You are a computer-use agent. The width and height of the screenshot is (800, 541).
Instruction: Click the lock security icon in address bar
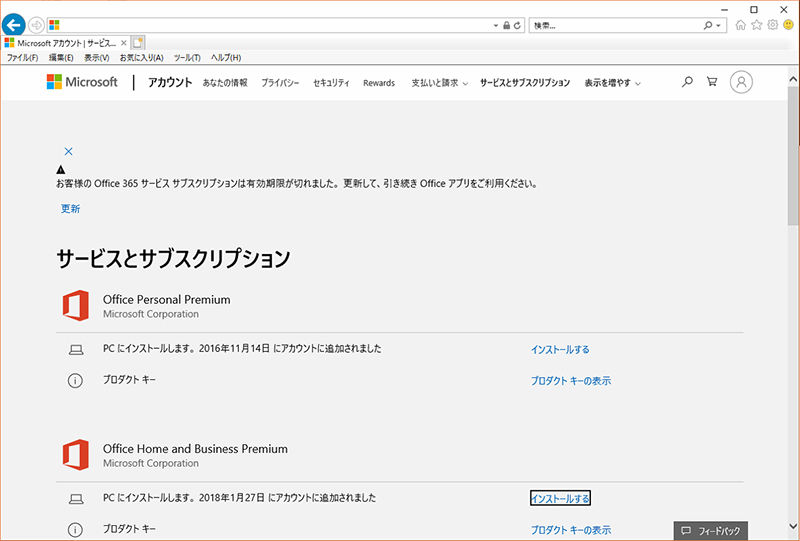point(507,26)
